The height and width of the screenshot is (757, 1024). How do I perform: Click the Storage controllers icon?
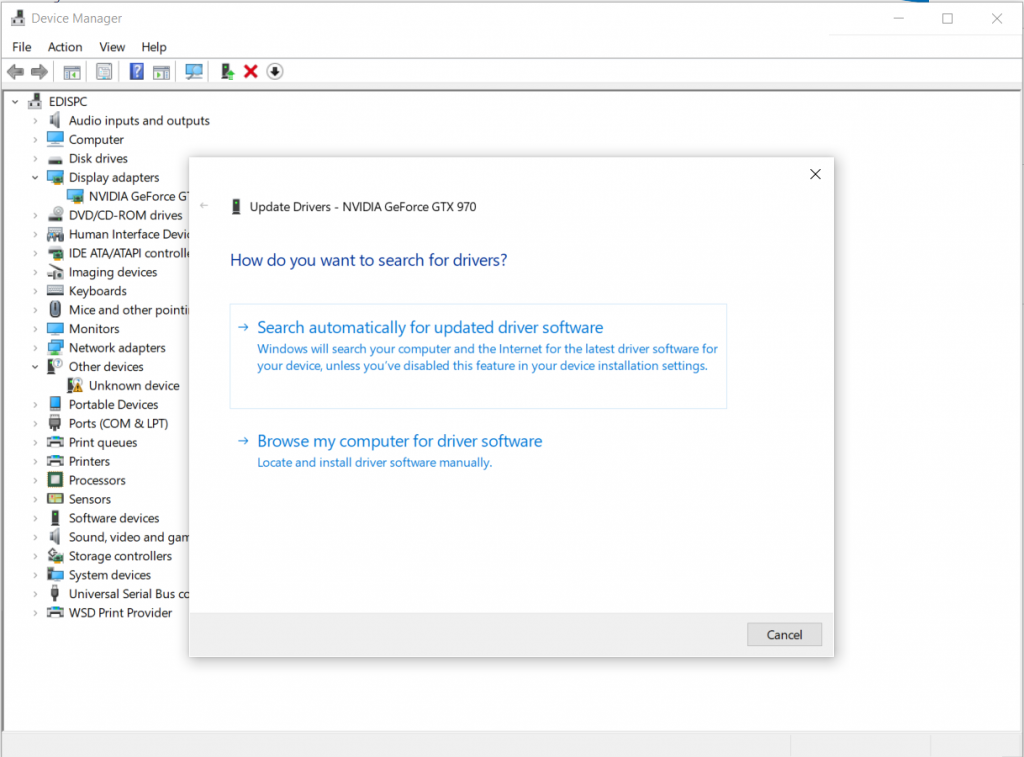pyautogui.click(x=56, y=556)
